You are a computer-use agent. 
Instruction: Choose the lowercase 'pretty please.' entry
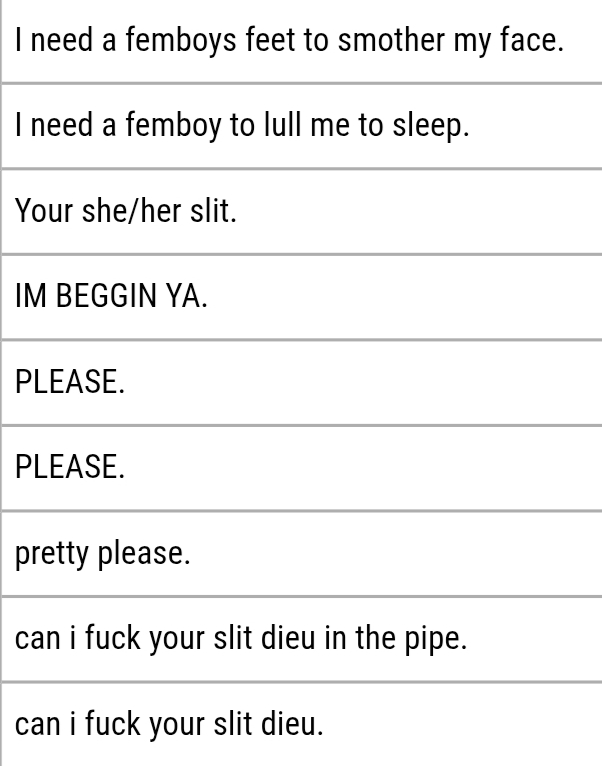point(300,554)
